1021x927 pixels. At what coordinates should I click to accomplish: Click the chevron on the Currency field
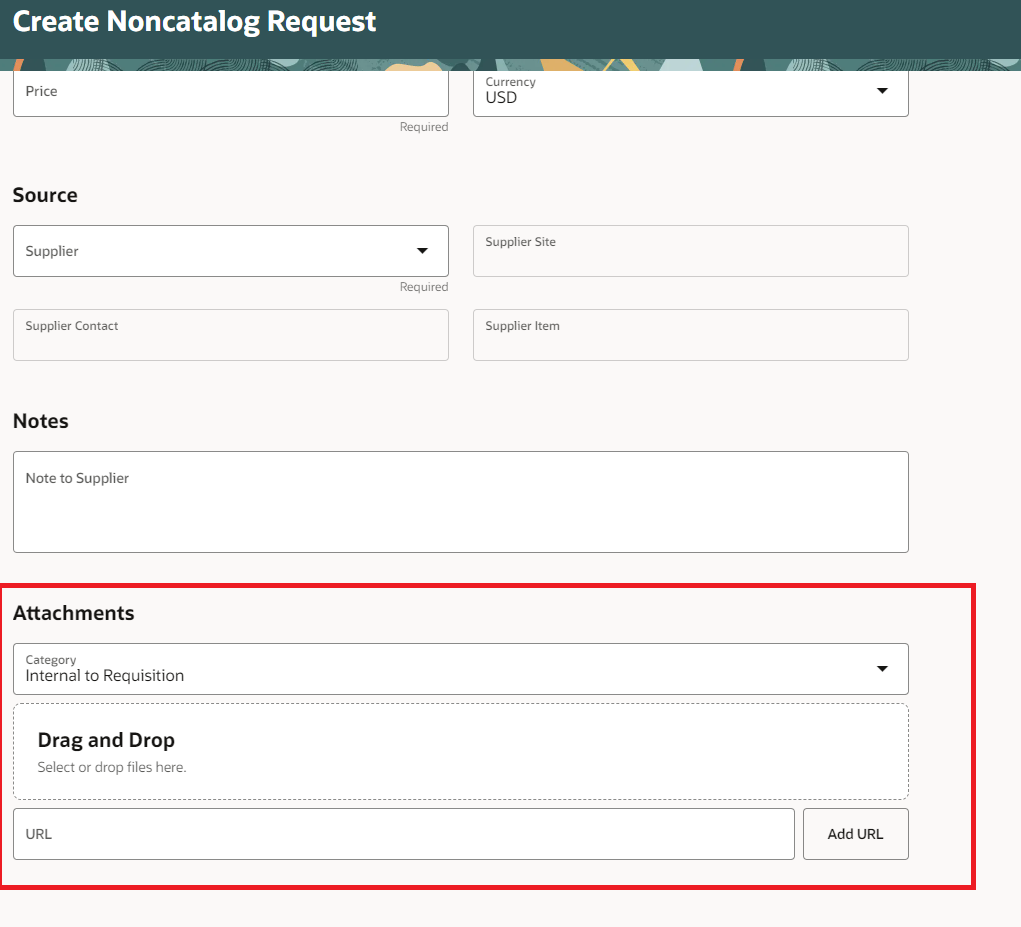881,91
